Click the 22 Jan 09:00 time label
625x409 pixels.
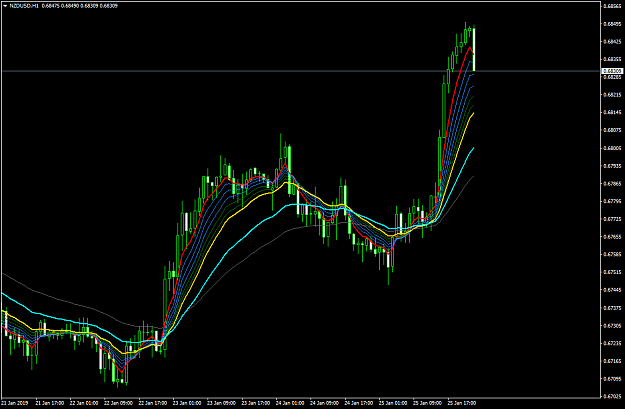118,403
